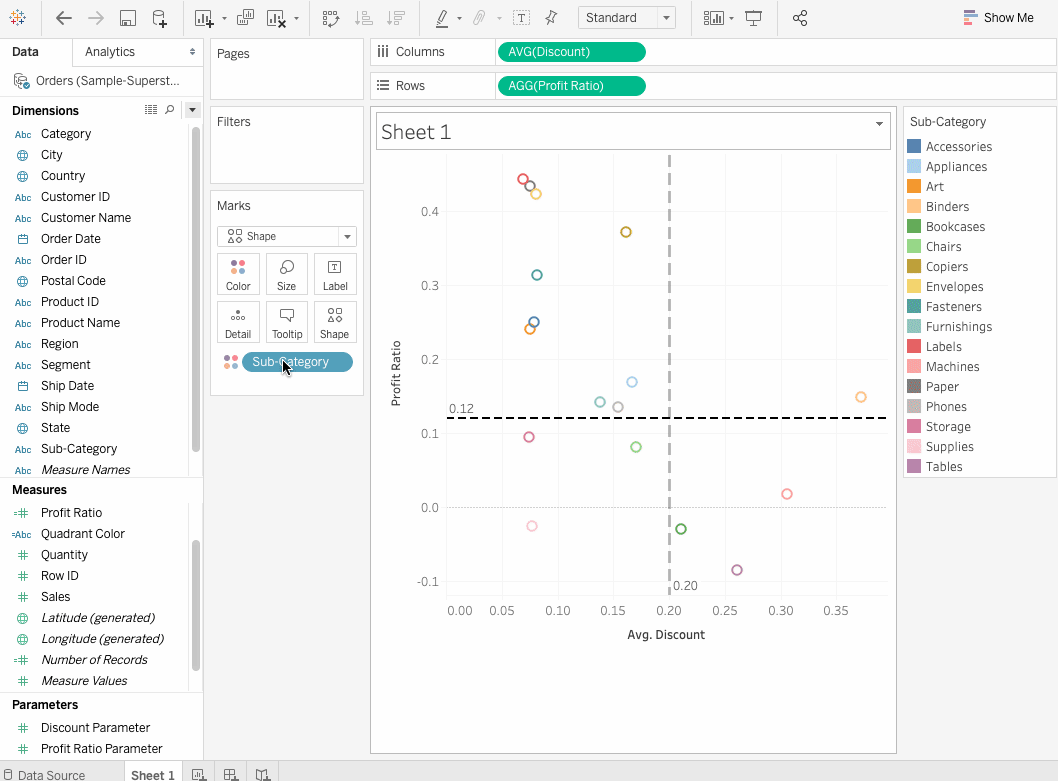This screenshot has width=1058, height=781.
Task: Click the Copiers color legend swatch
Action: click(x=914, y=266)
